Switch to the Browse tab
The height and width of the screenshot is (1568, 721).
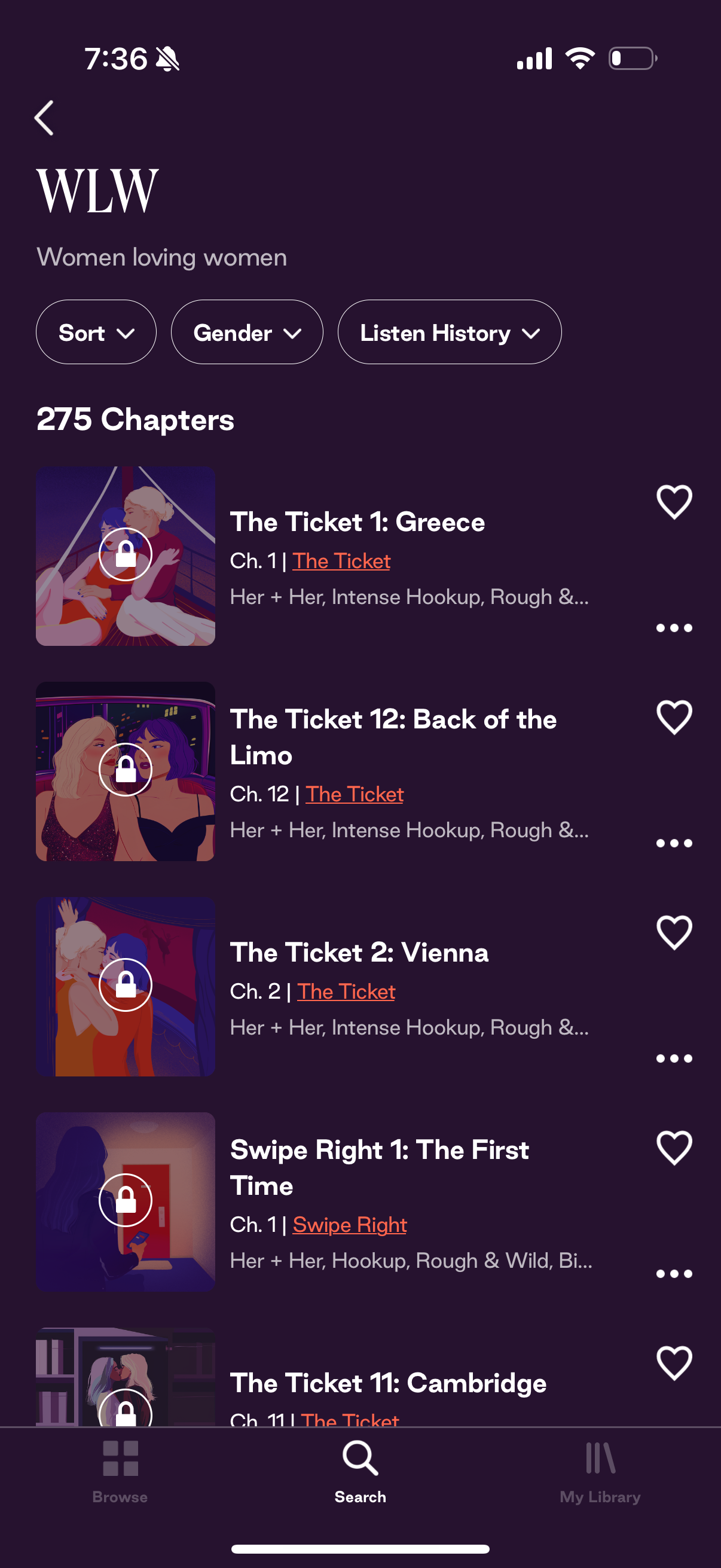[120, 1471]
